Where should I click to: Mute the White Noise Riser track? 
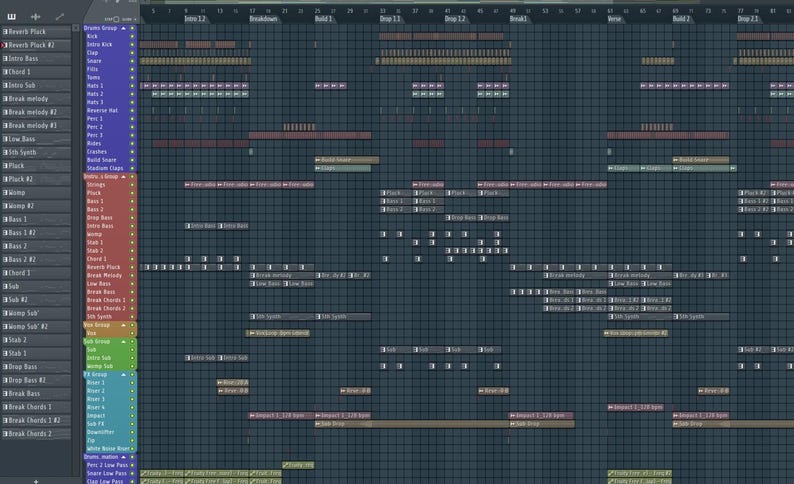pos(132,449)
